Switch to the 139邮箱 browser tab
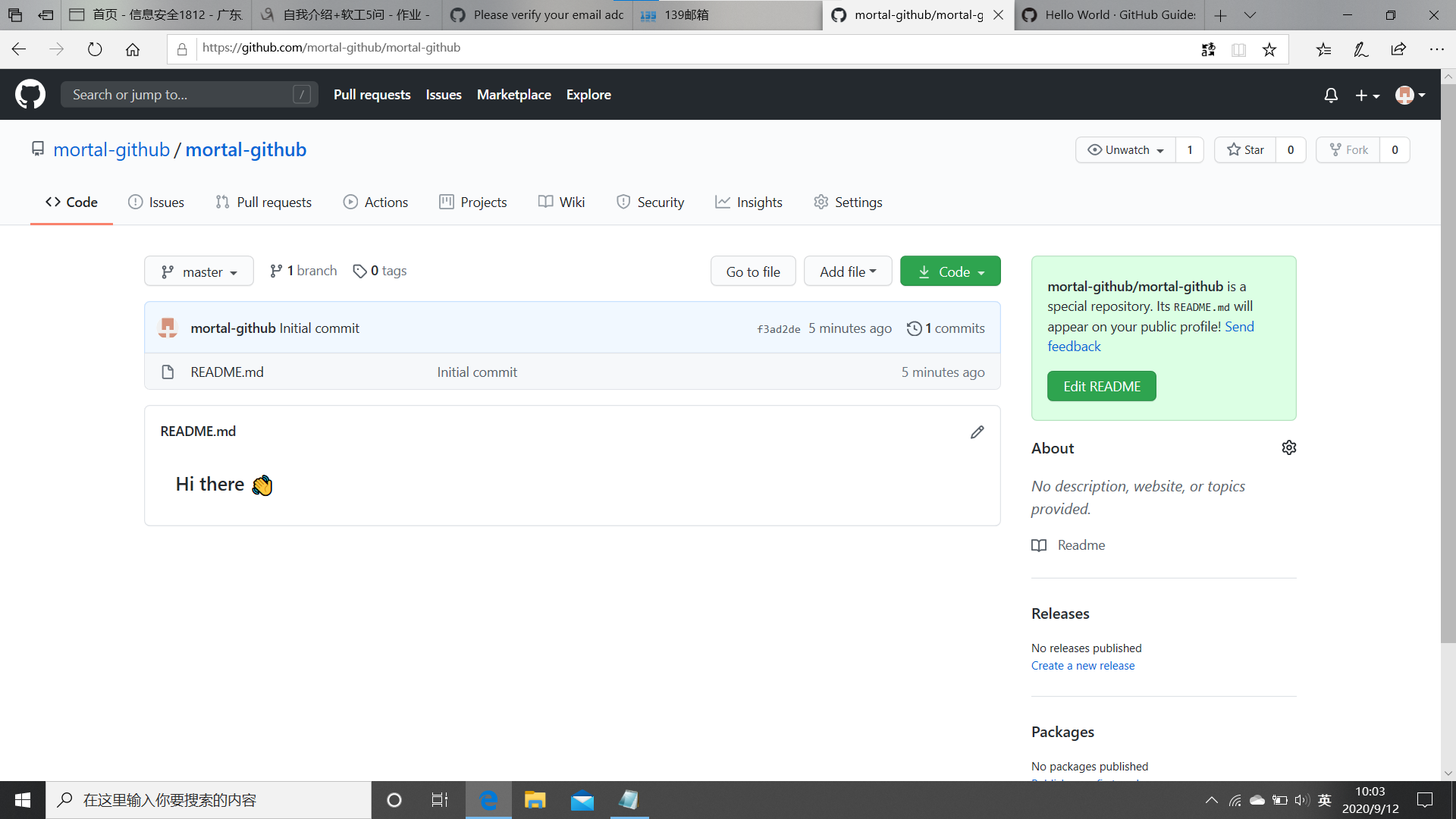 point(727,15)
